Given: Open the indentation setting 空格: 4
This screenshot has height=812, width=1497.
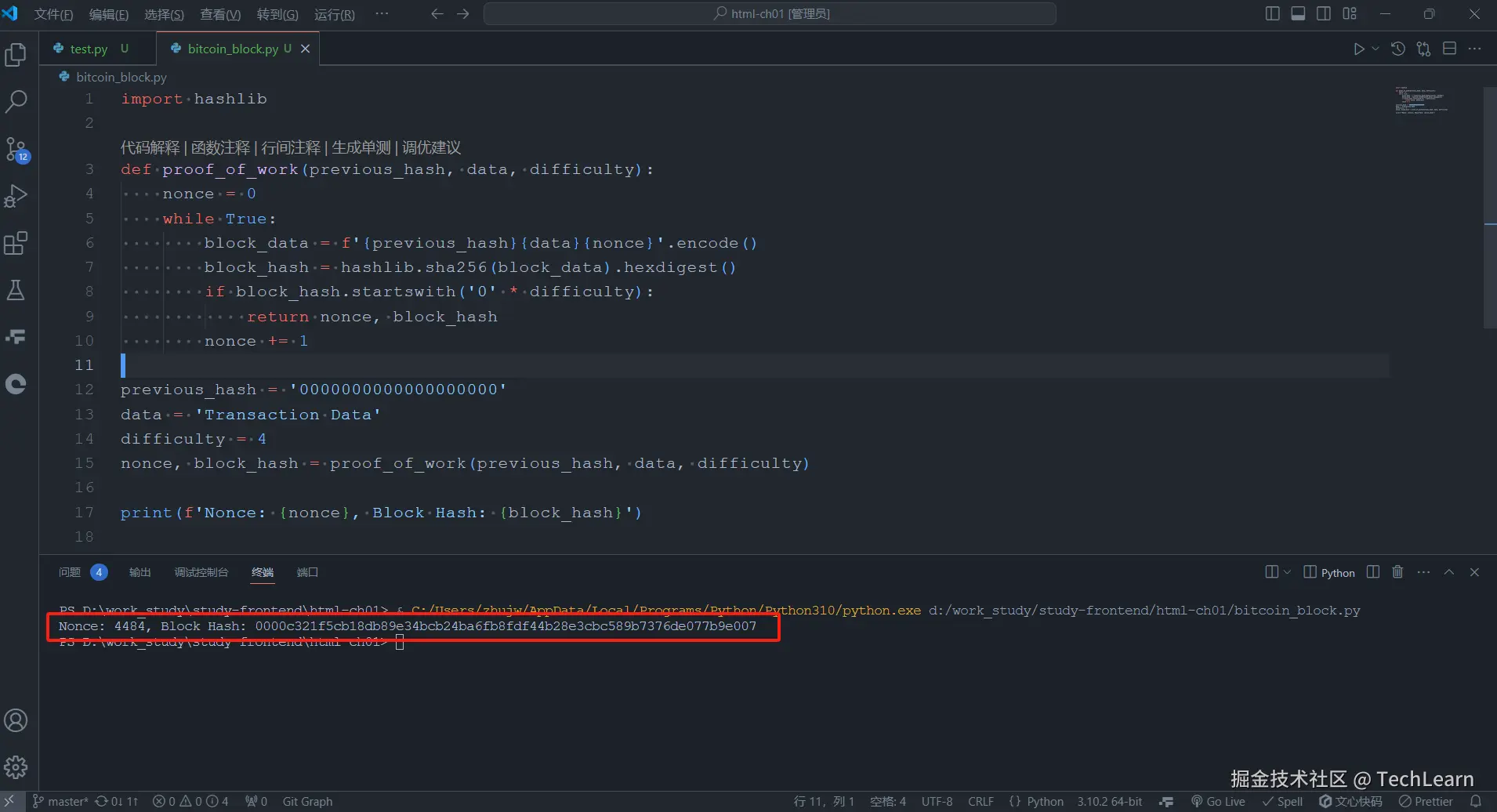Looking at the screenshot, I should (888, 801).
